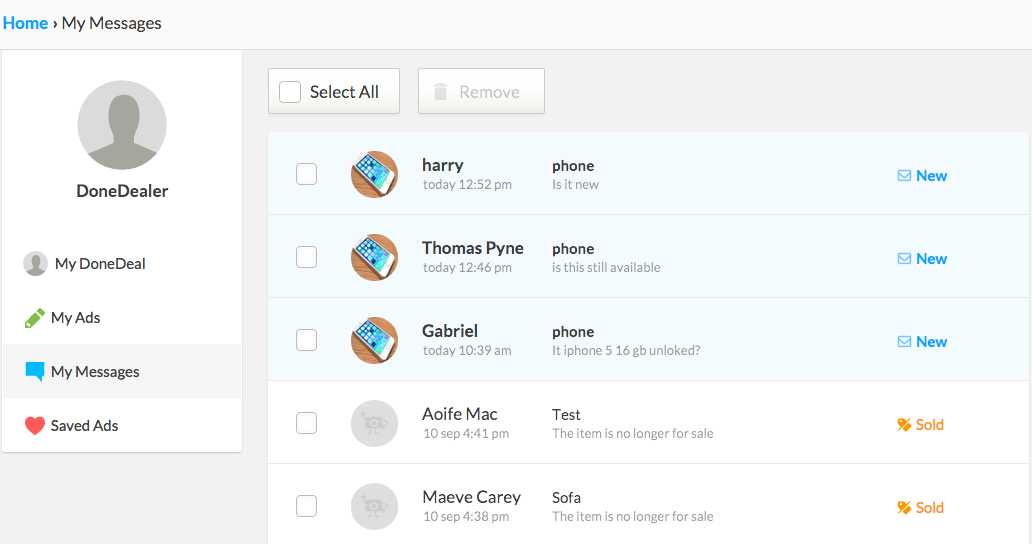
Task: Tick the checkbox beside Aoife Mac's message
Action: coord(306,423)
